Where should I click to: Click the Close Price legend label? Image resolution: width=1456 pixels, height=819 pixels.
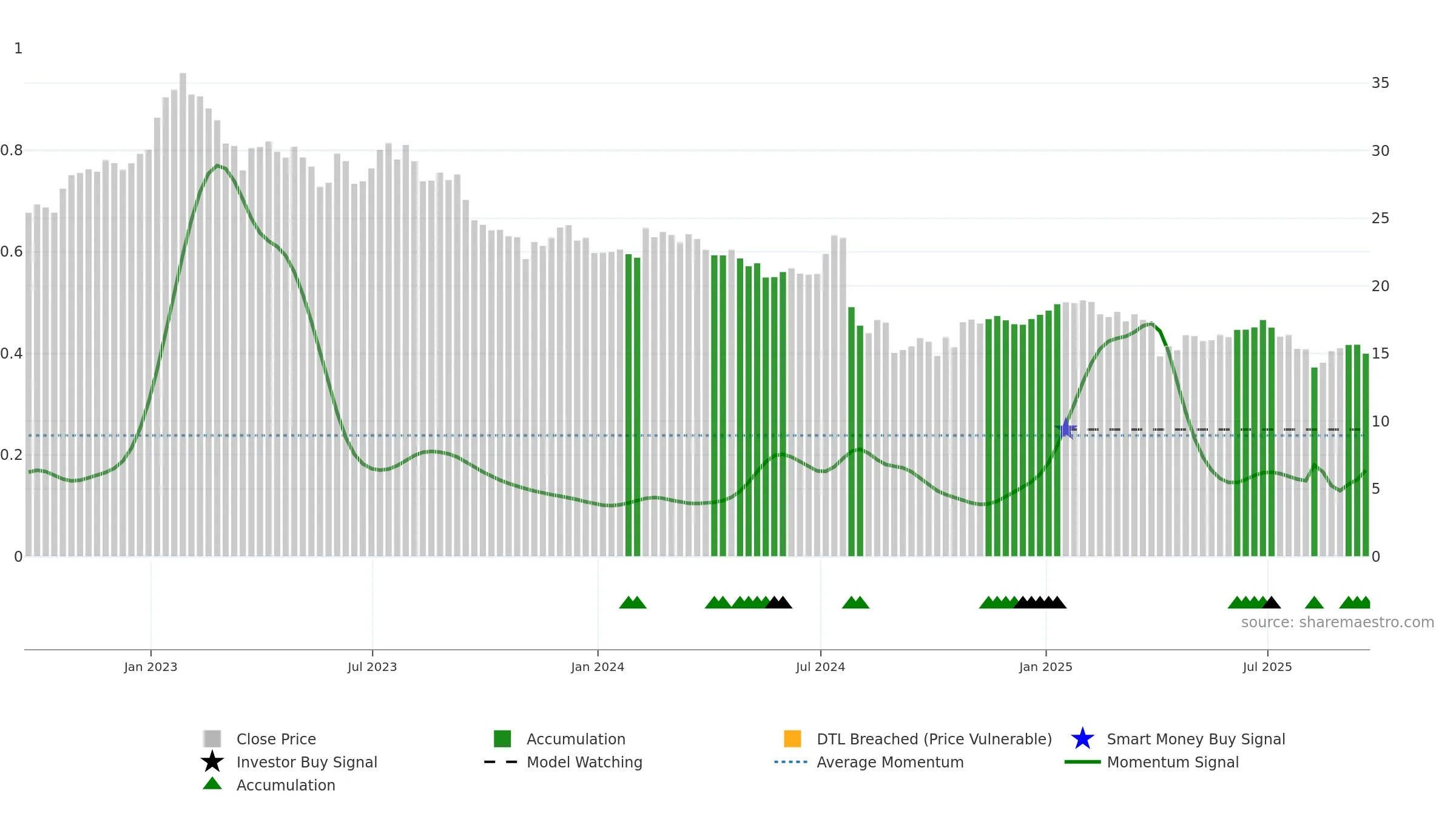pos(276,739)
